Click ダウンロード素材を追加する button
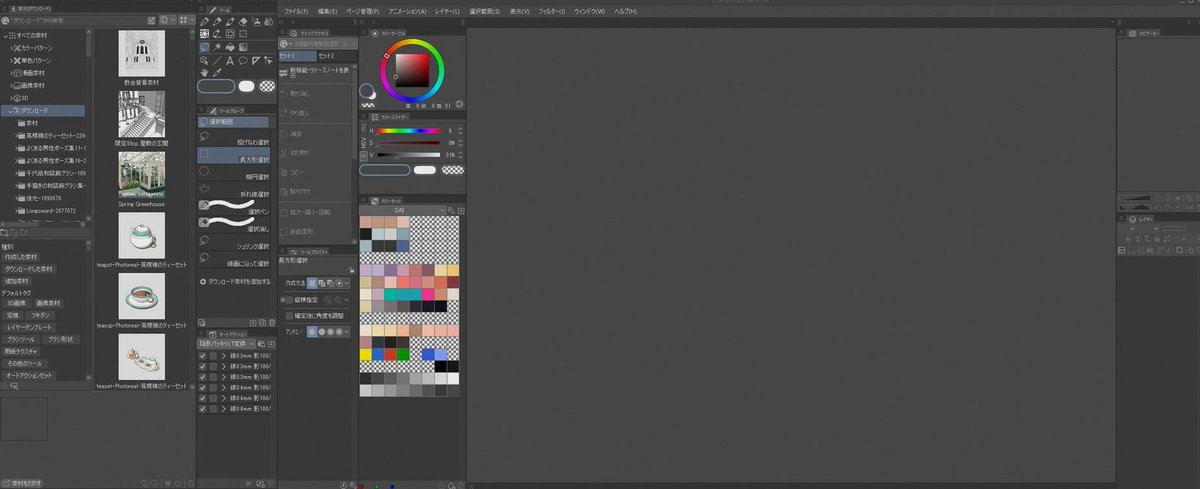The height and width of the screenshot is (489, 1200). [x=234, y=283]
